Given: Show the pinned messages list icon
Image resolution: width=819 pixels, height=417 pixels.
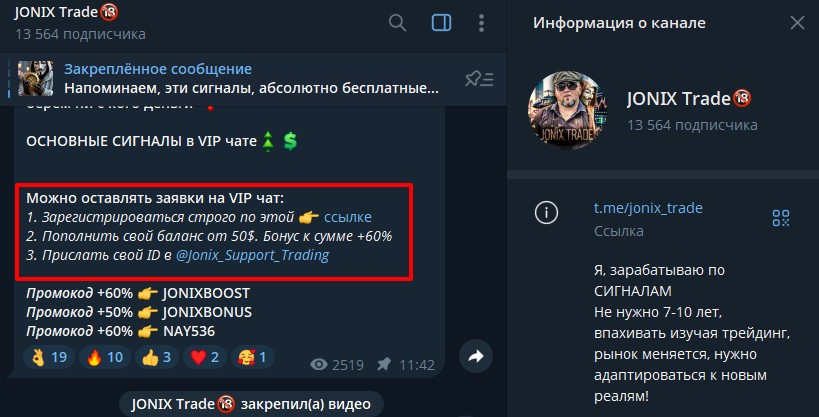Looking at the screenshot, I should coord(479,79).
